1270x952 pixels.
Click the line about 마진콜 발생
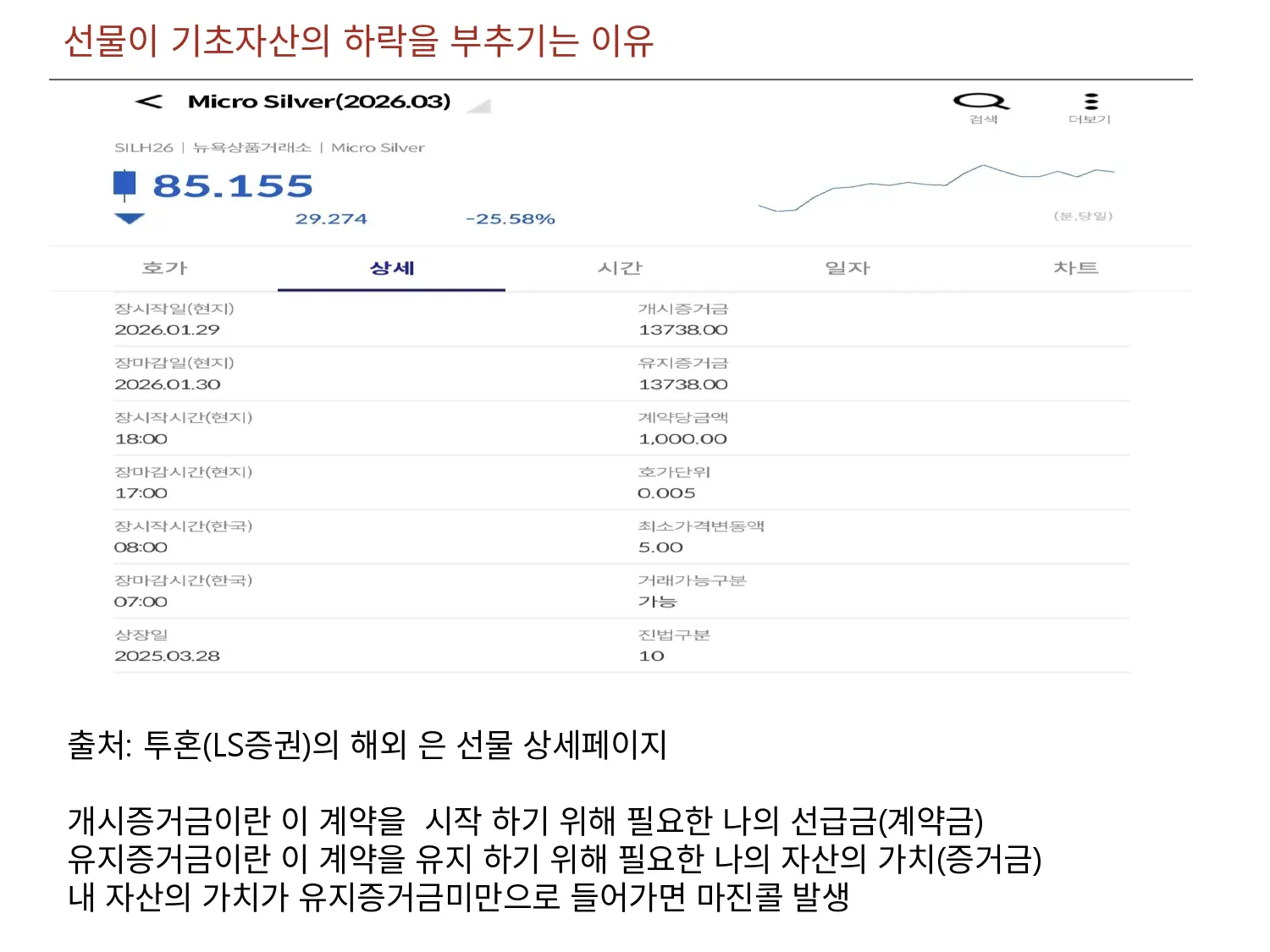pos(458,896)
